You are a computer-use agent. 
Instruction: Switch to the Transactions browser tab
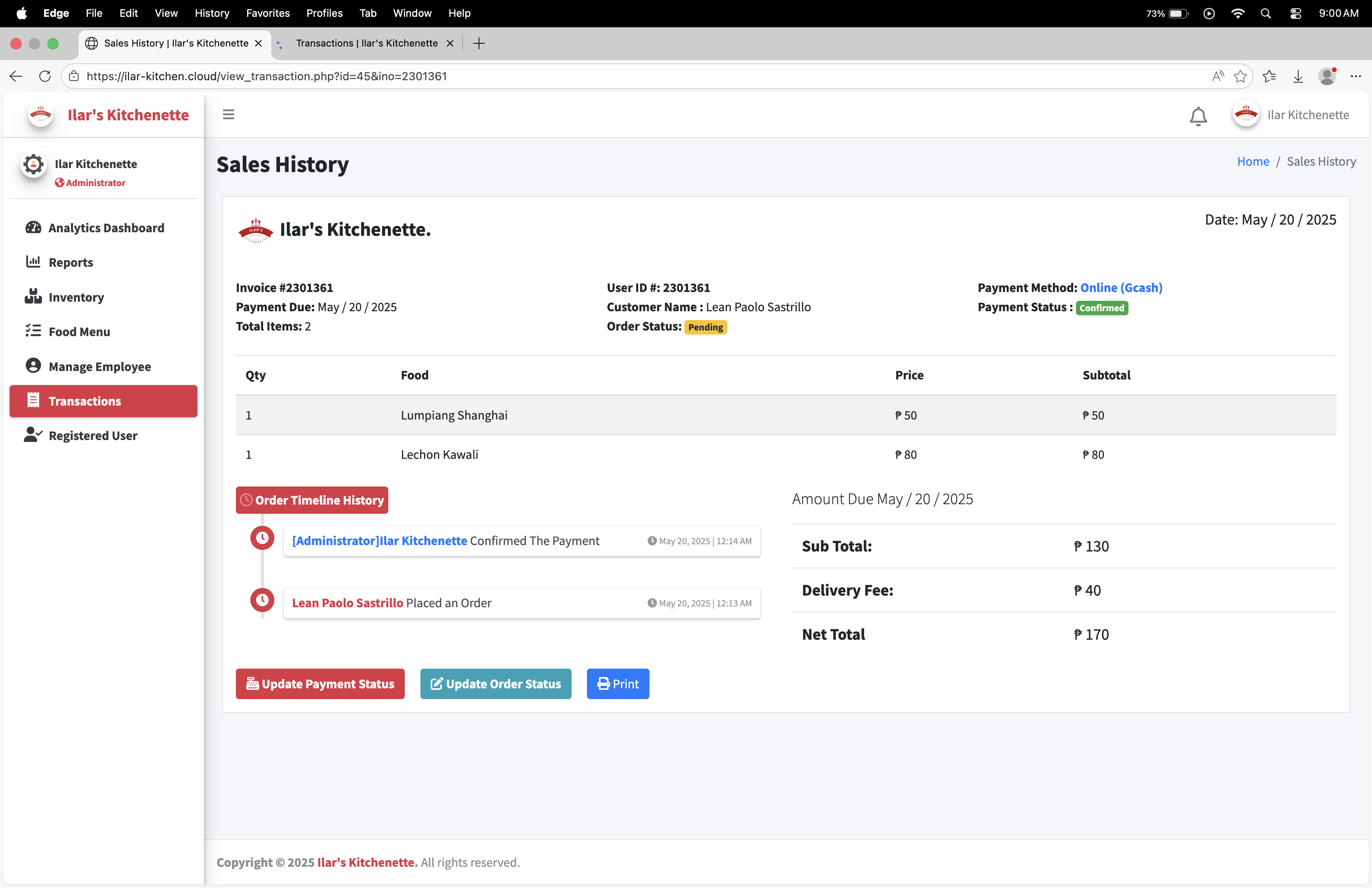[x=367, y=43]
